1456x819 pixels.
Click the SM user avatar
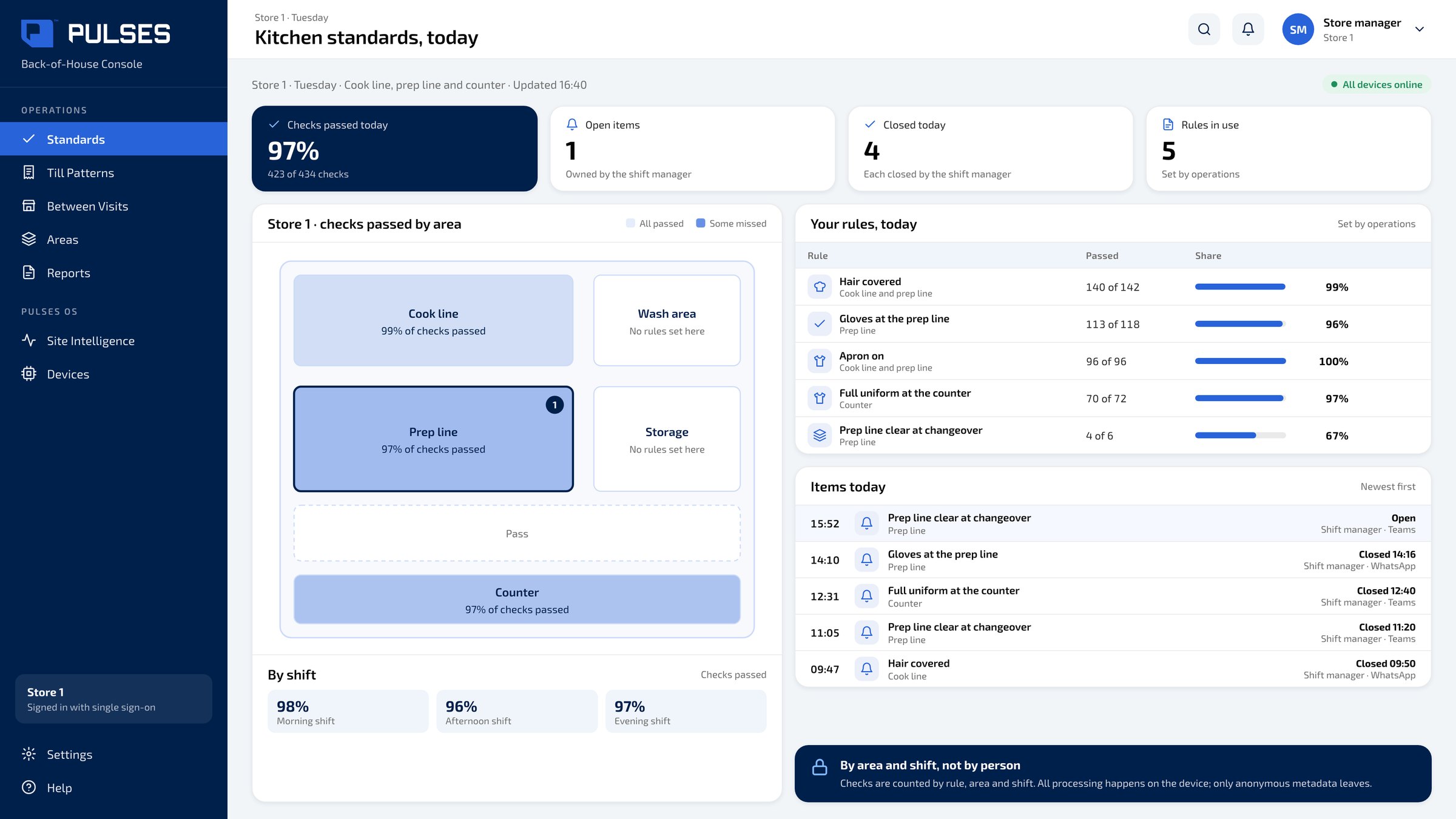click(x=1298, y=29)
